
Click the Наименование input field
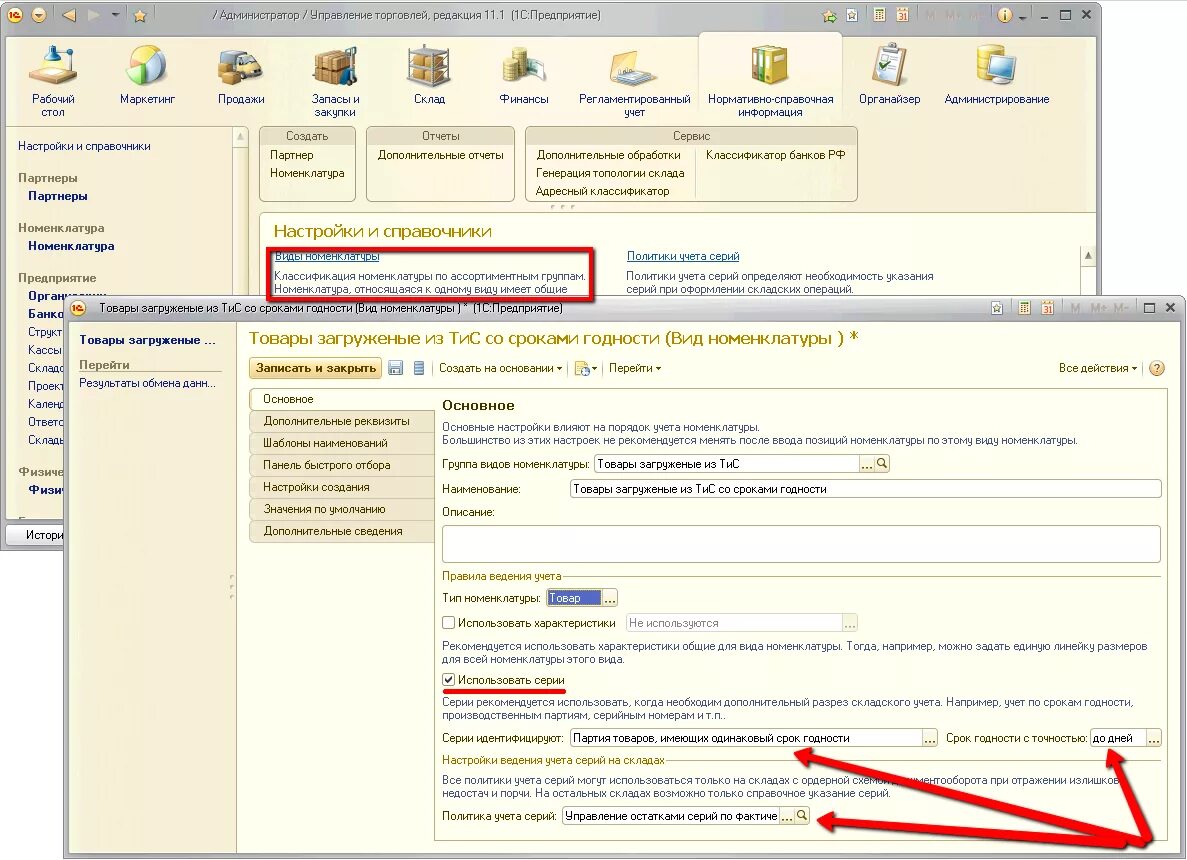[x=865, y=489]
